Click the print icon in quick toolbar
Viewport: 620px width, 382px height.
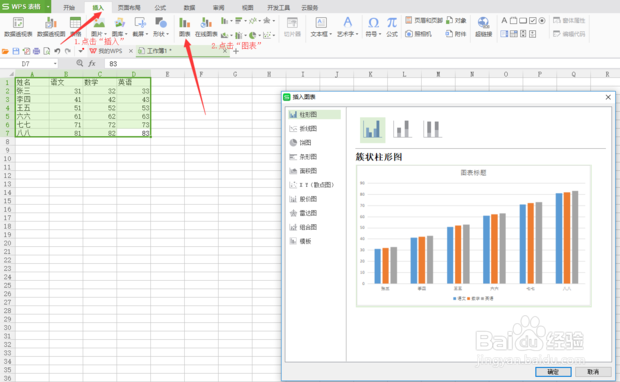(x=36, y=51)
